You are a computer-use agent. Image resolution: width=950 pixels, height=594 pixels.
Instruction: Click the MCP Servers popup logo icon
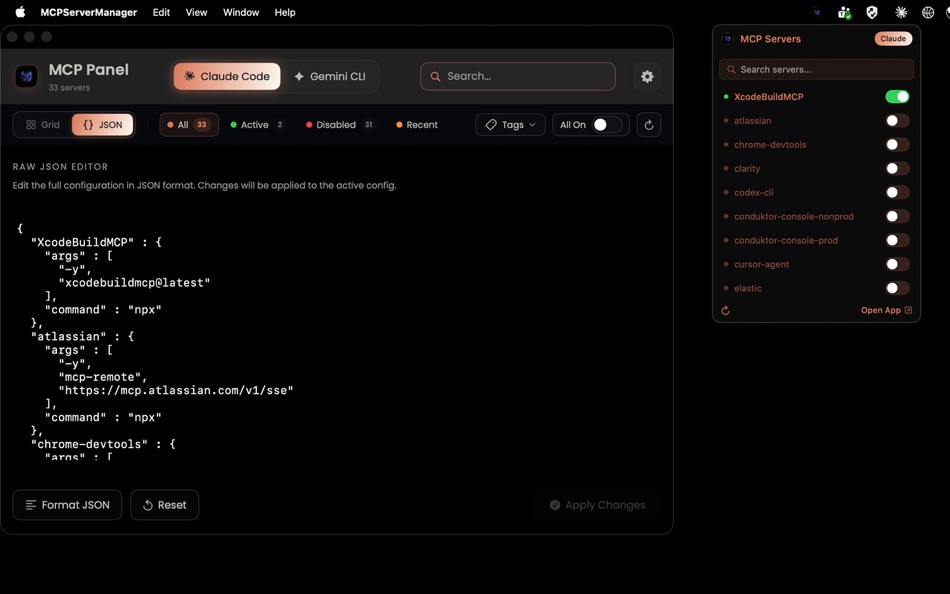click(727, 39)
